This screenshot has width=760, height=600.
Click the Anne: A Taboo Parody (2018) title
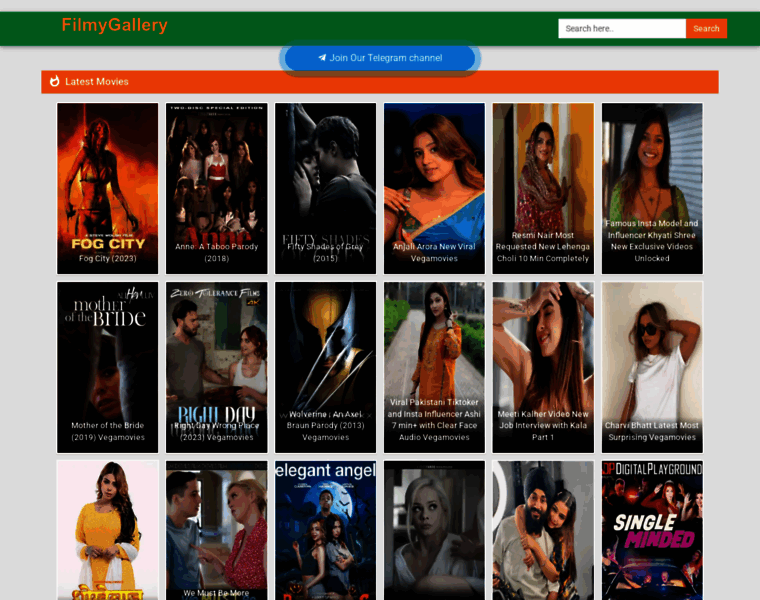pos(217,253)
